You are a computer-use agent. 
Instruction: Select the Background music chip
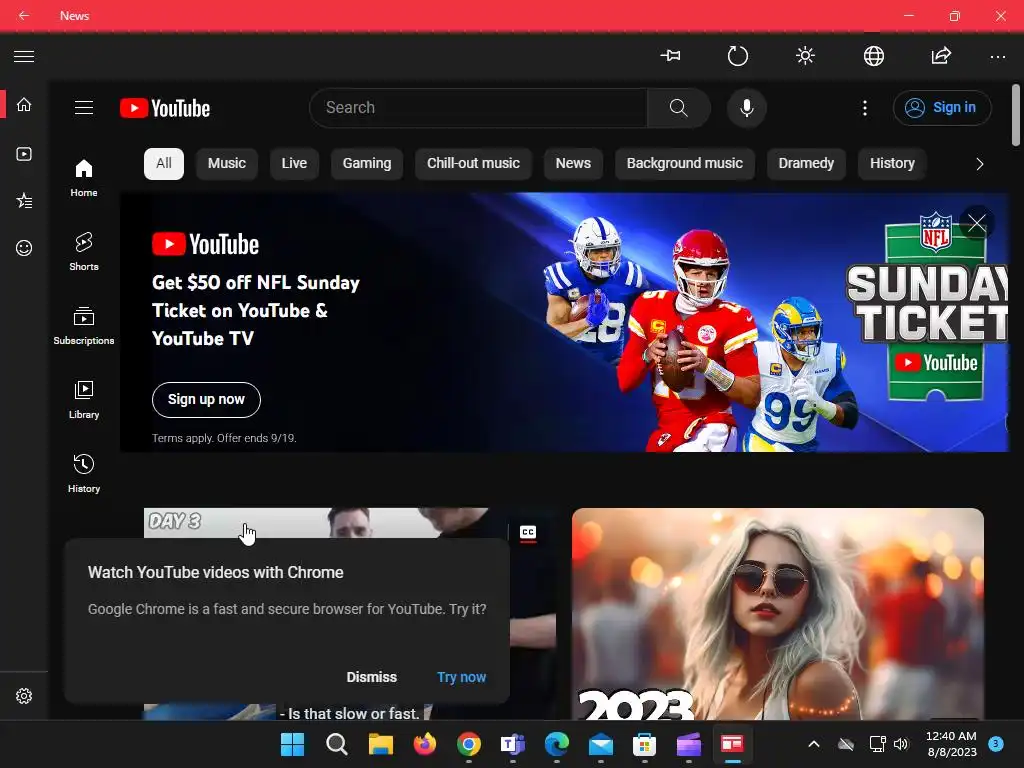coord(684,163)
